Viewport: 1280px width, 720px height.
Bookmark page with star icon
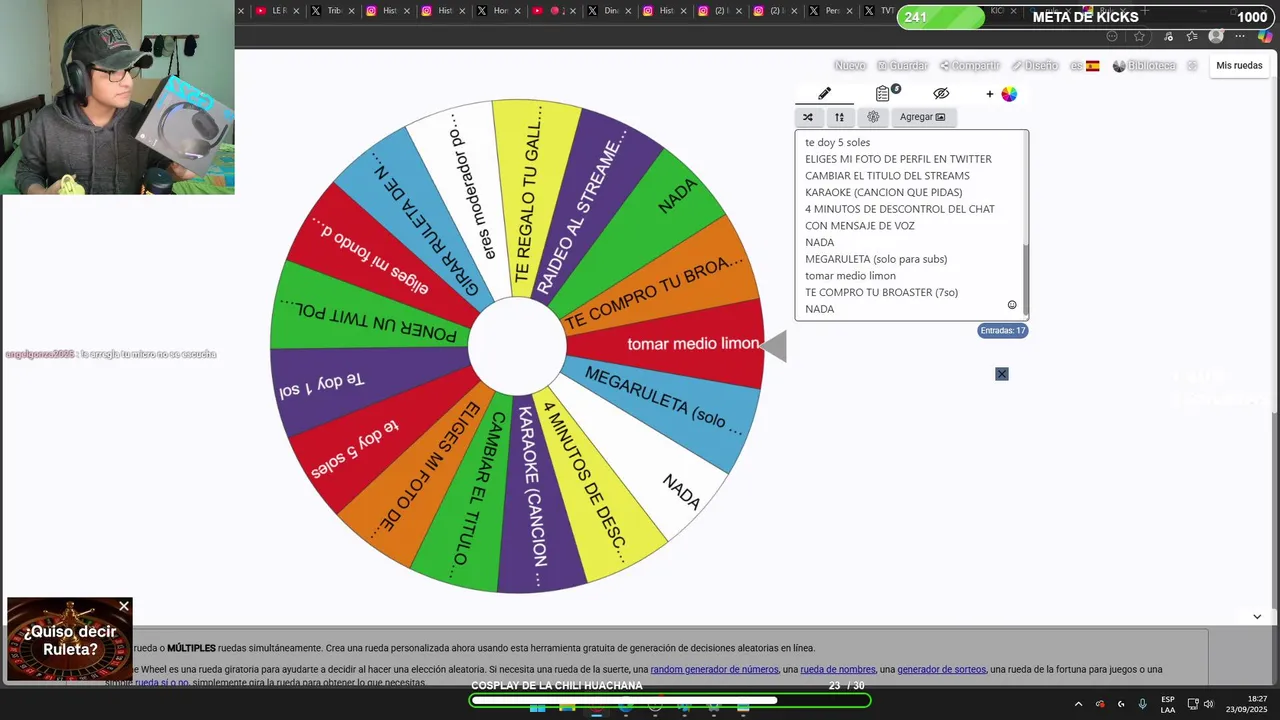[1139, 36]
